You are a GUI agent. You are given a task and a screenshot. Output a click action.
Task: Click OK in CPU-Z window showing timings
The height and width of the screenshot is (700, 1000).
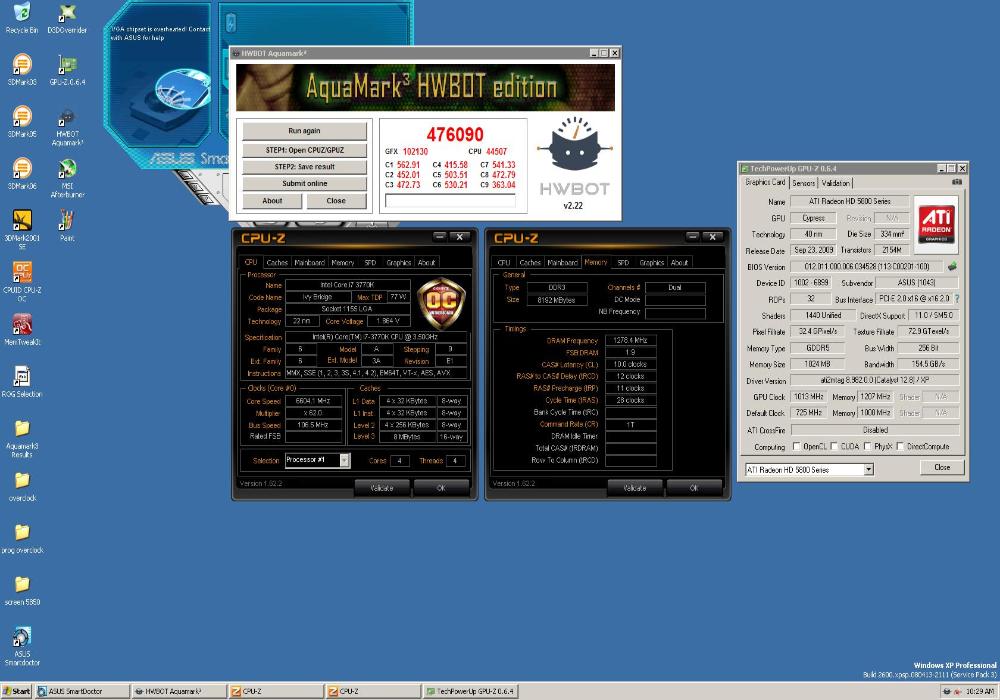(x=694, y=488)
